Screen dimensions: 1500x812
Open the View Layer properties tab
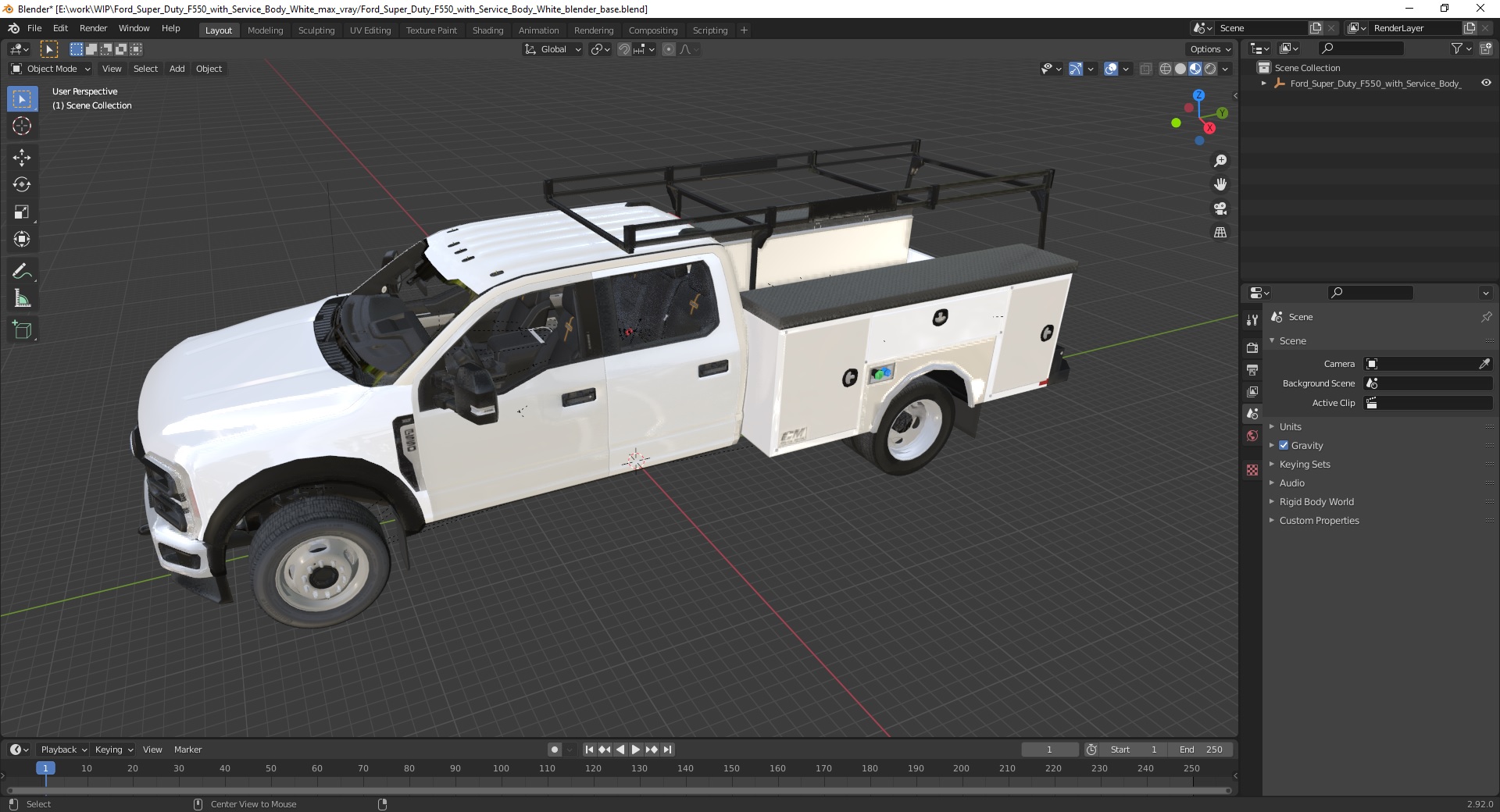pos(1252,391)
